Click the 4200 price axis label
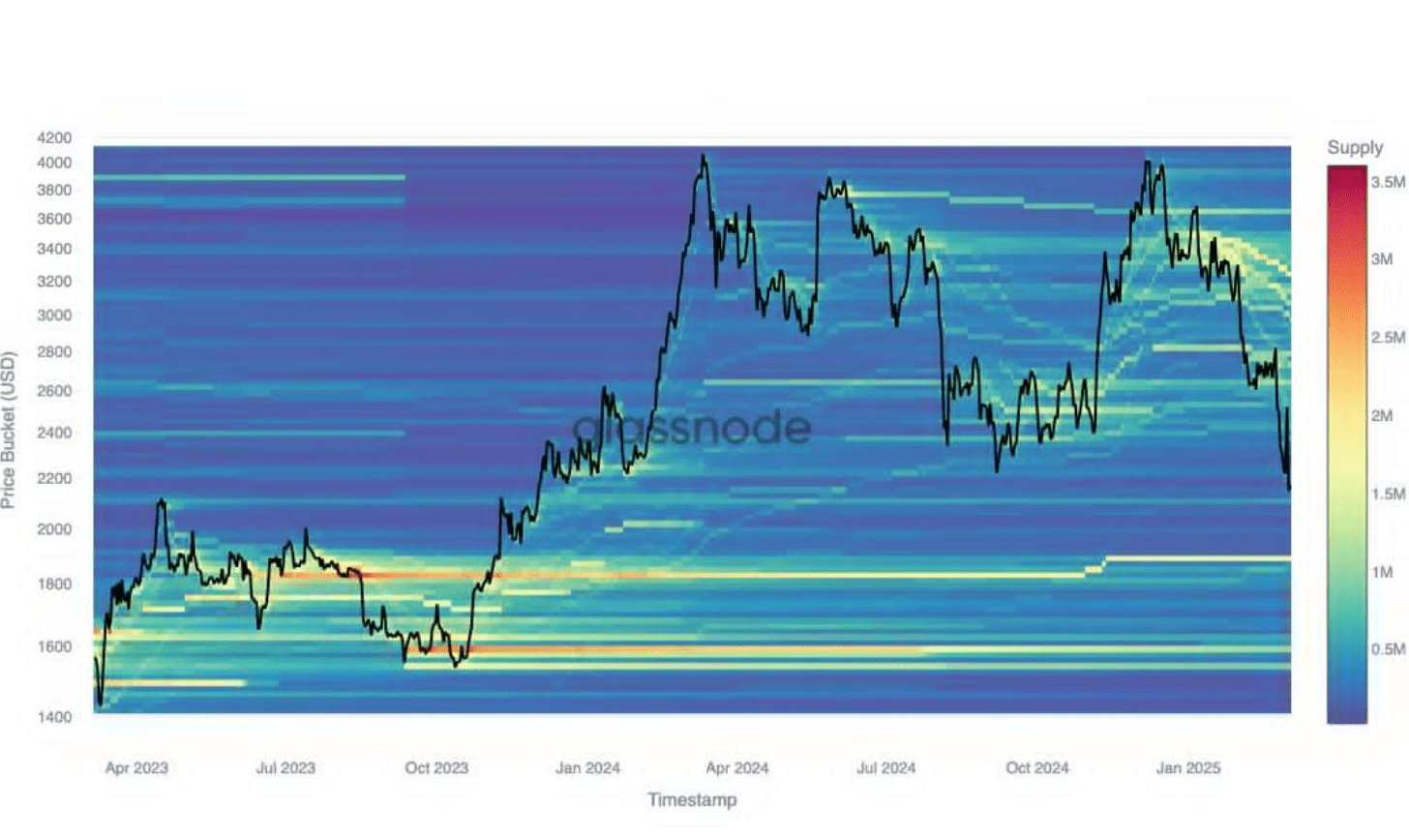Viewport: 1409px width, 840px height. coord(54,138)
